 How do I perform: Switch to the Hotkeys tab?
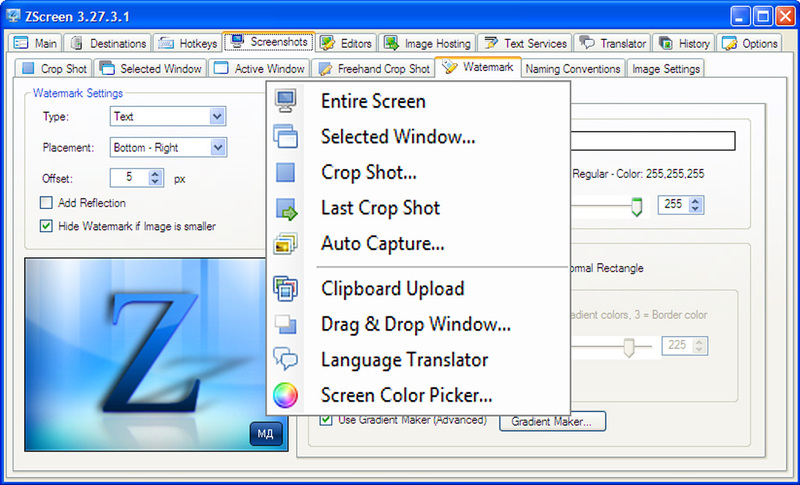187,43
